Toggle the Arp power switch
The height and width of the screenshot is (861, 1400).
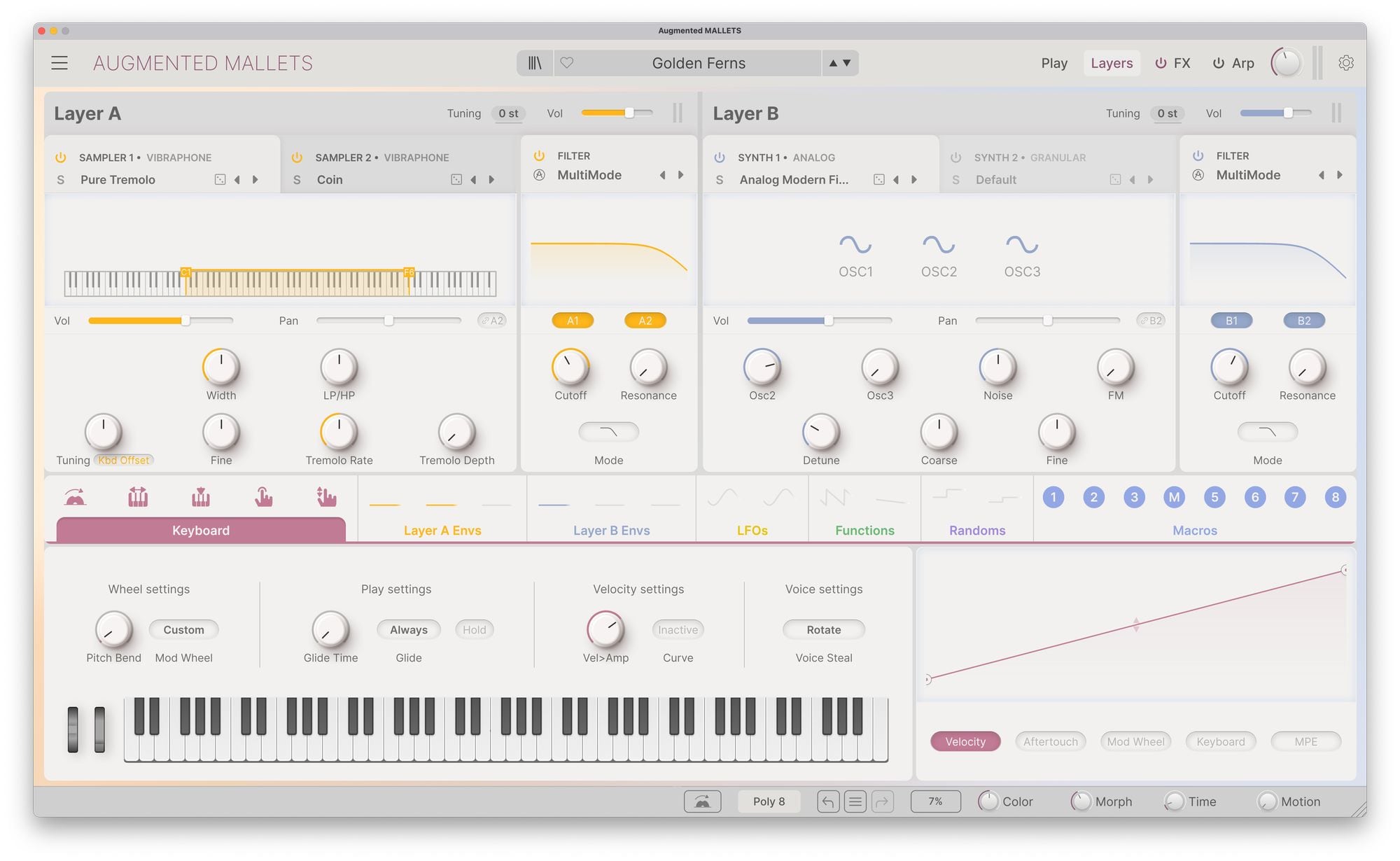point(1219,63)
